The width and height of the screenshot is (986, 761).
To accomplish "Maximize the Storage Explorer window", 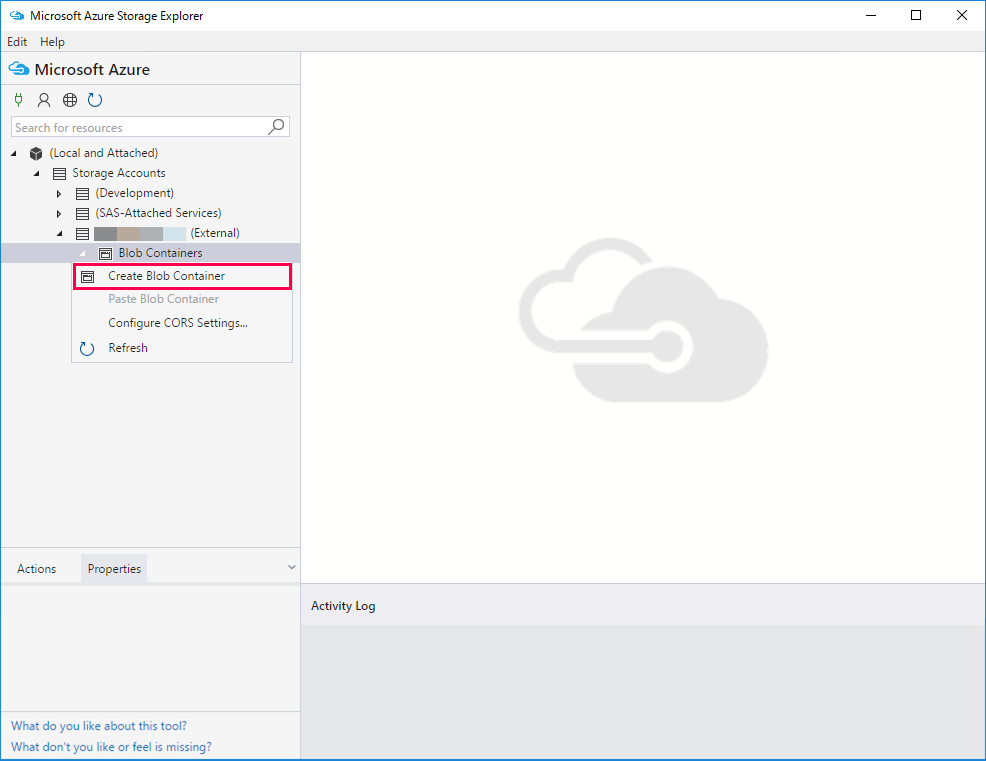I will 916,16.
